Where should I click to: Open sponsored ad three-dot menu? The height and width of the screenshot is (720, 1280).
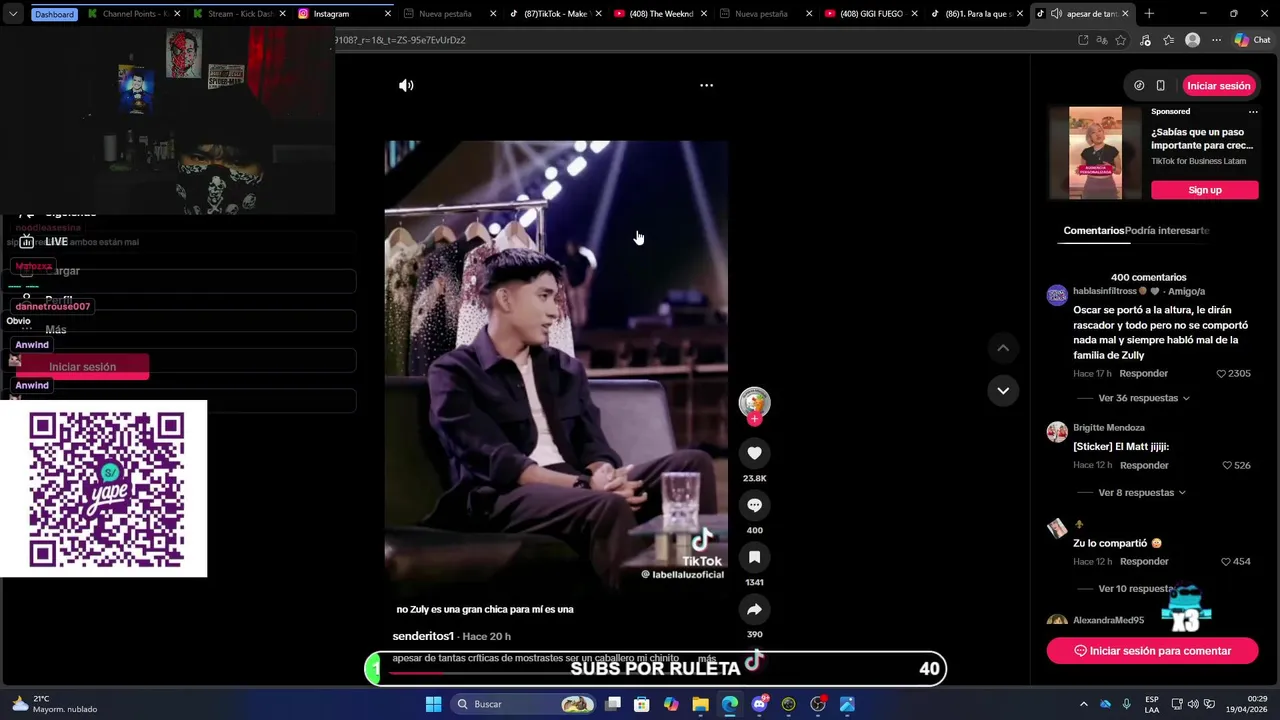(x=1252, y=112)
